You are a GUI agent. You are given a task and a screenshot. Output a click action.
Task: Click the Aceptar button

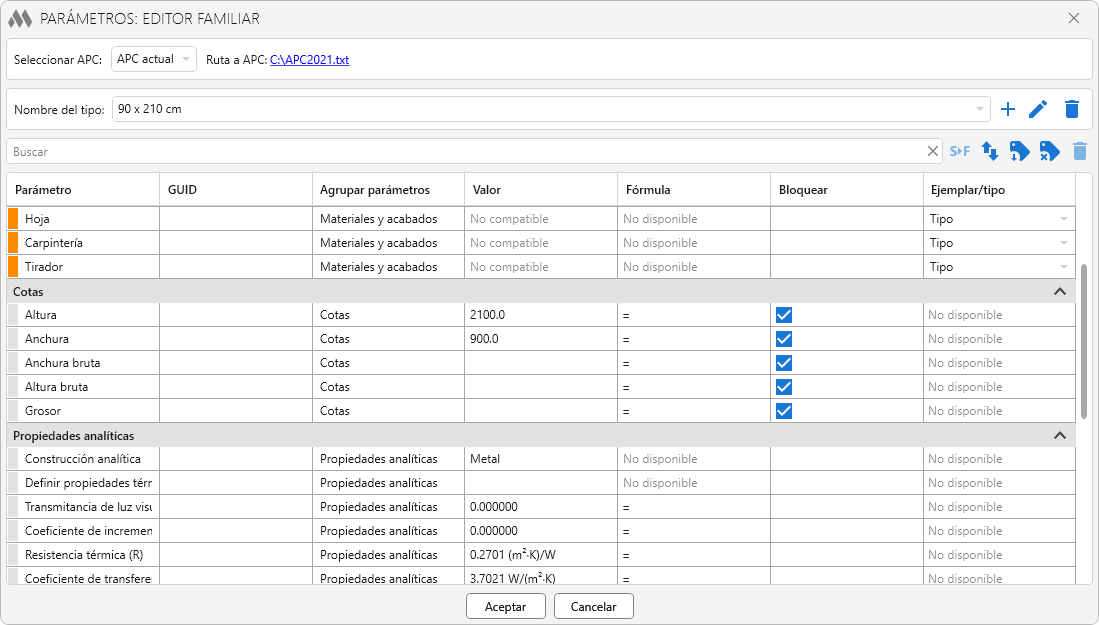coord(505,606)
